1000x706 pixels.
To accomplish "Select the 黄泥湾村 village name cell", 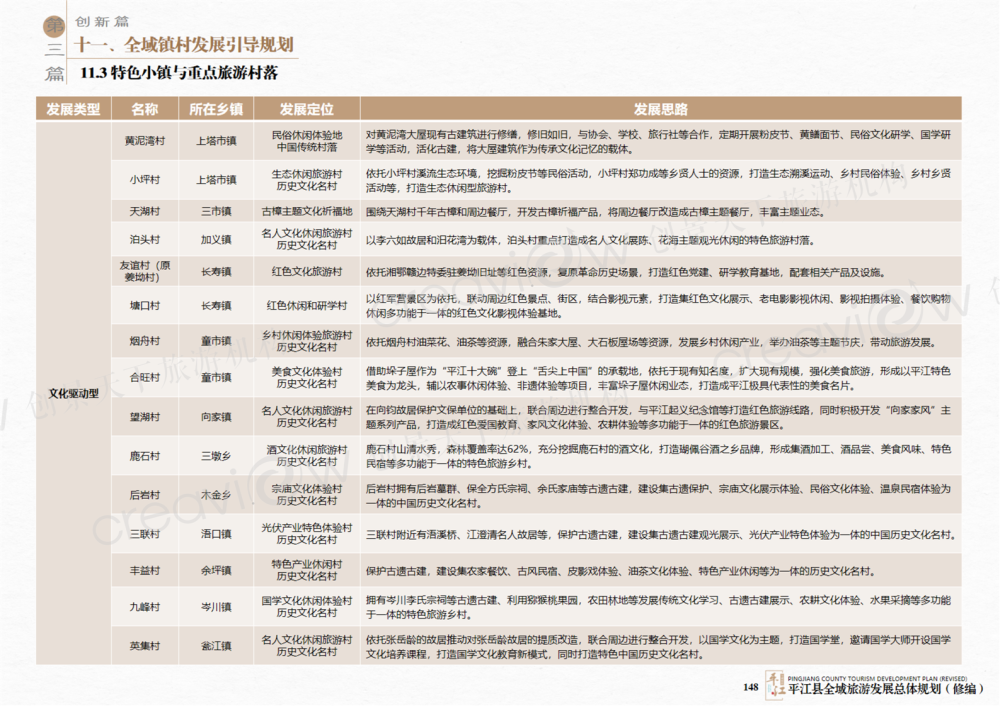I will click(x=145, y=140).
